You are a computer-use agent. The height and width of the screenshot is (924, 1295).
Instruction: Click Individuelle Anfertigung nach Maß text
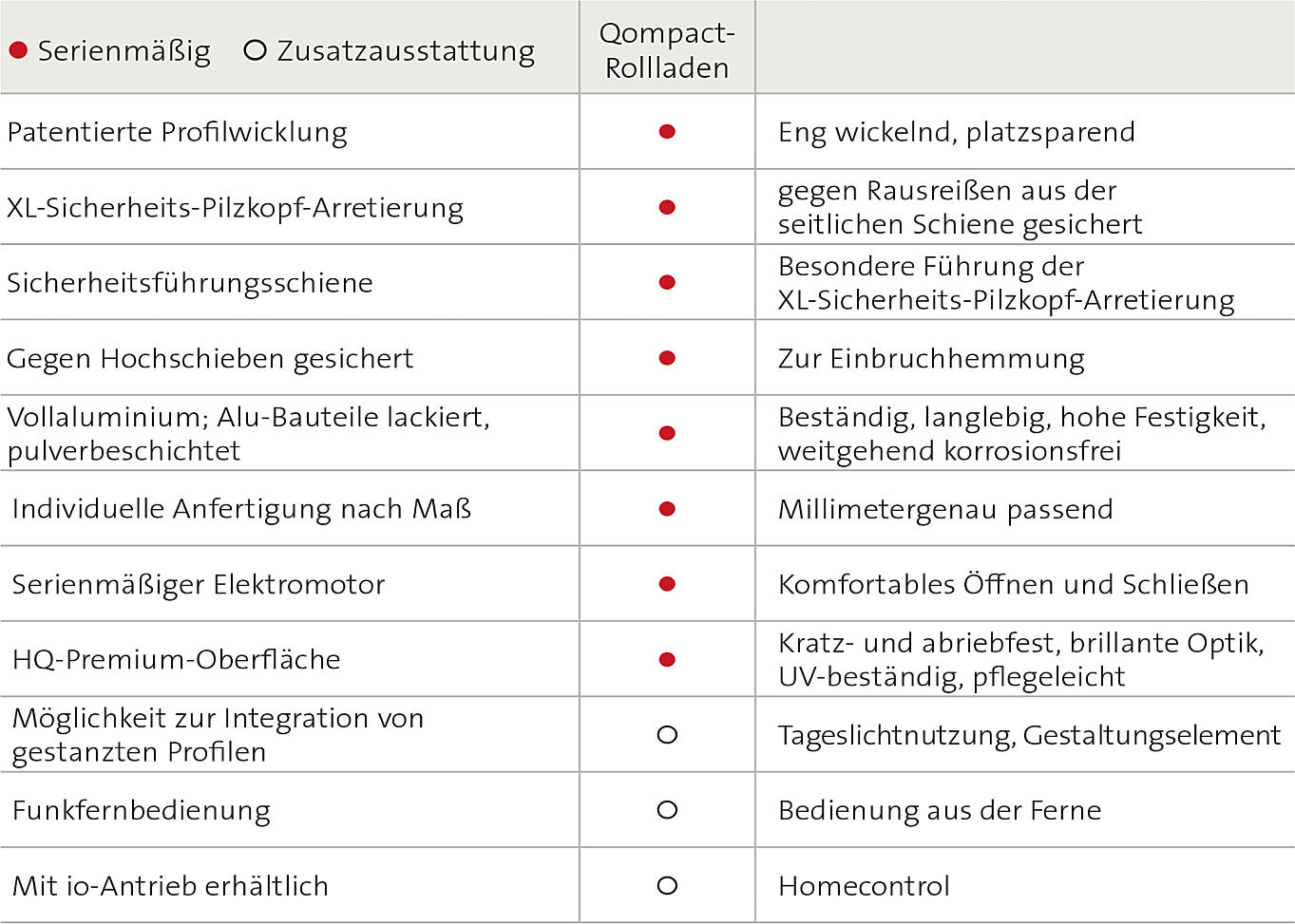click(x=241, y=508)
